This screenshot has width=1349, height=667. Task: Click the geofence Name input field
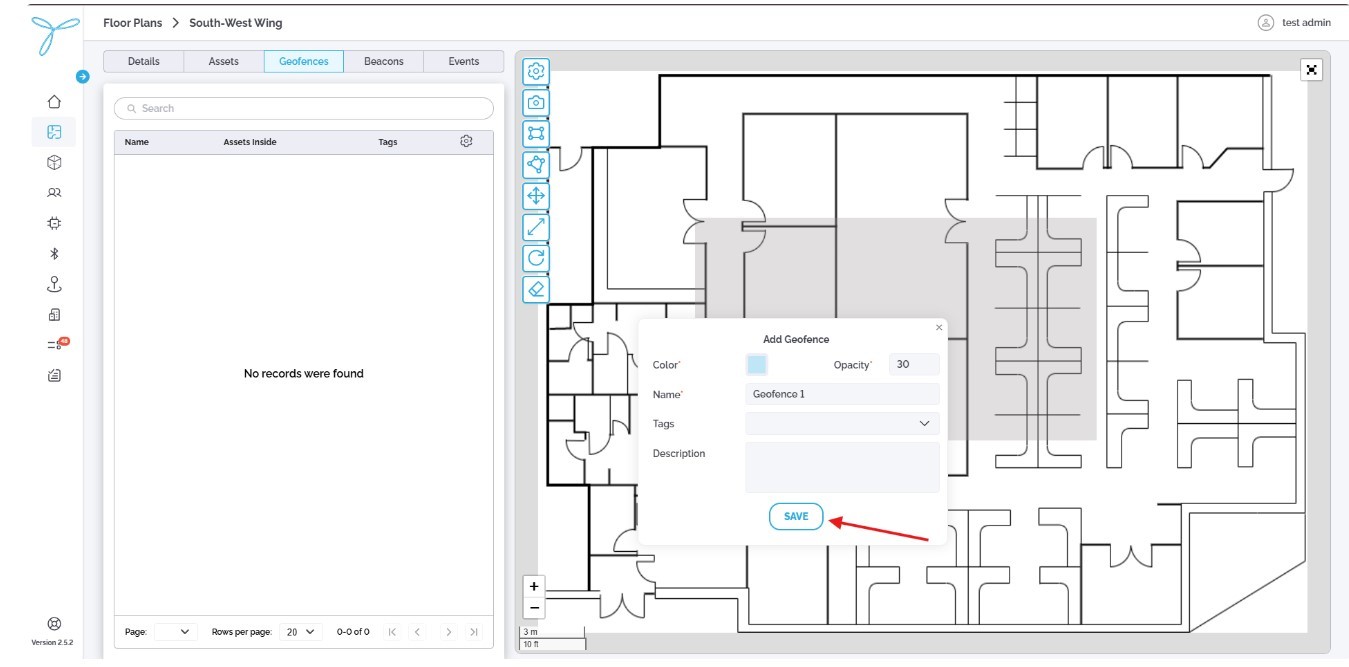pos(842,394)
